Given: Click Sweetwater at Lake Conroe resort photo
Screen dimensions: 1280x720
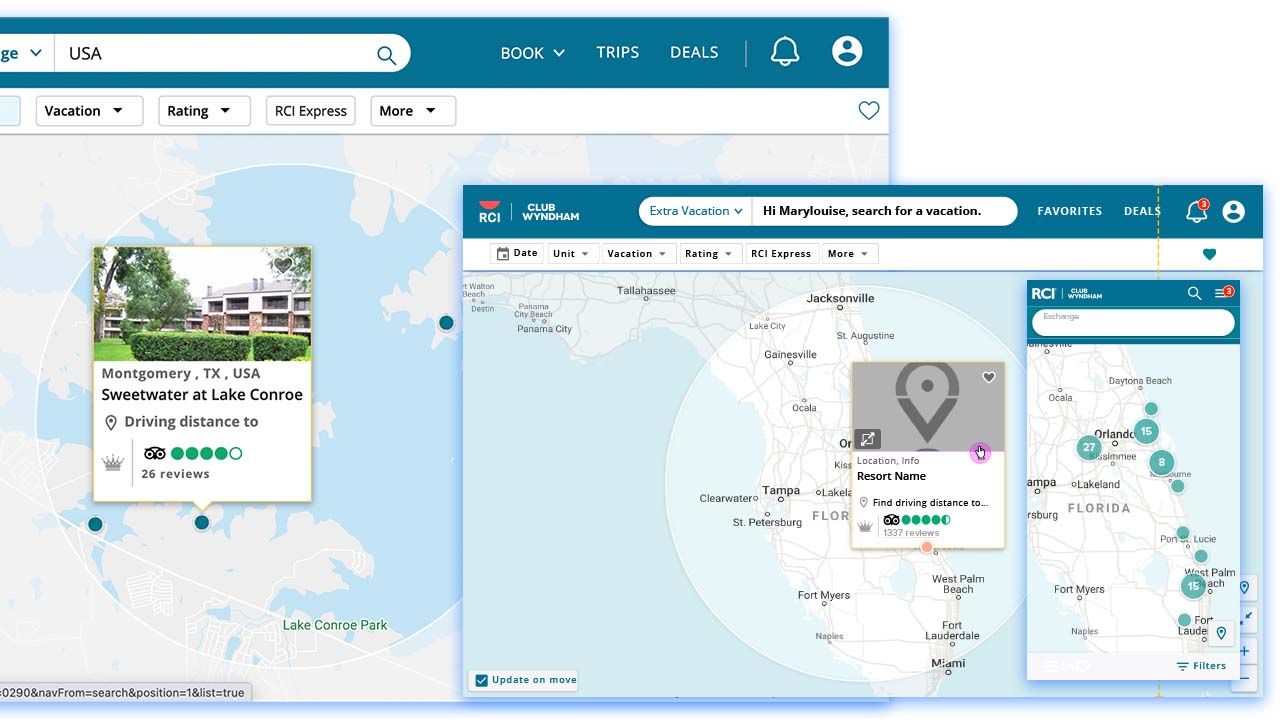Looking at the screenshot, I should tap(202, 305).
